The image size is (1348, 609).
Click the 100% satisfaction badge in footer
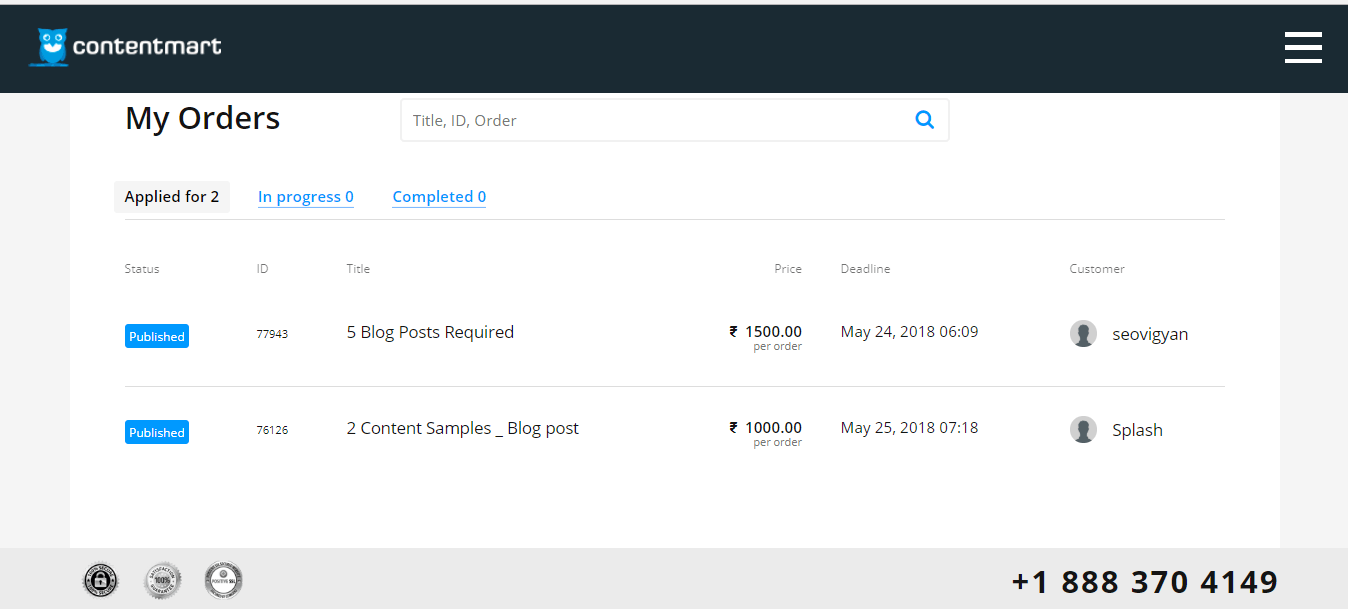(163, 580)
